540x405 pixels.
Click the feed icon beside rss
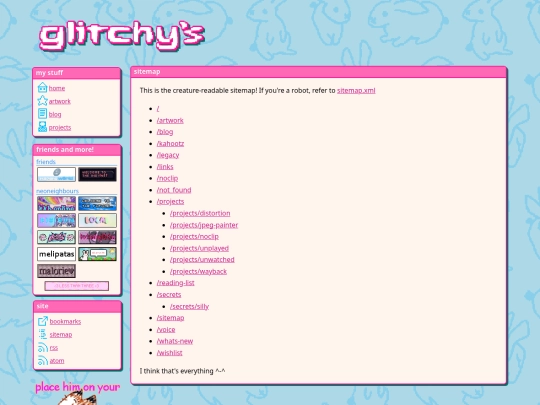43,347
